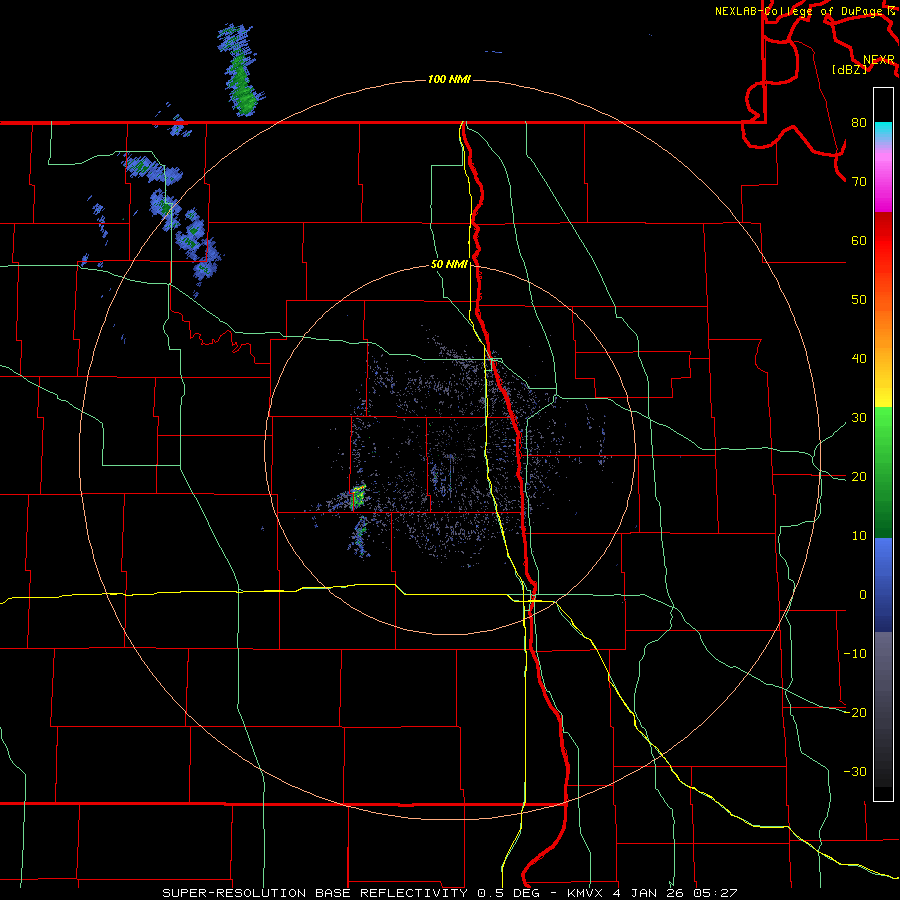
Task: Click the green band of the dBZ color bar
Action: [883, 472]
